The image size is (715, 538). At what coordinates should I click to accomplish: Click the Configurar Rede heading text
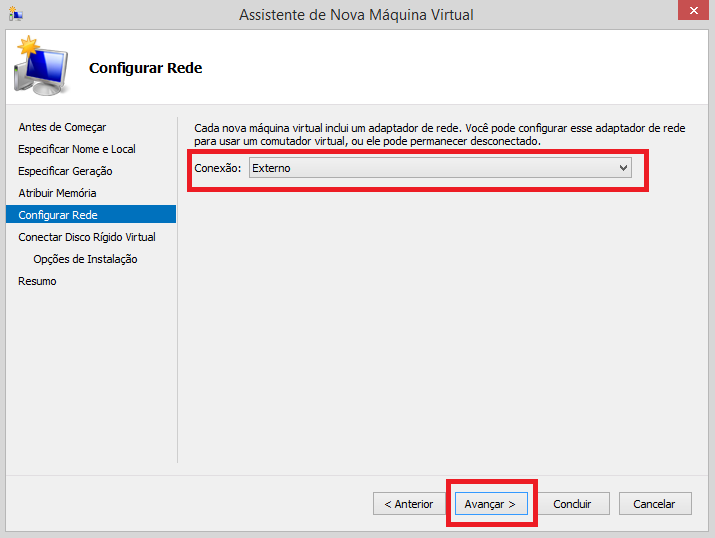pyautogui.click(x=145, y=67)
